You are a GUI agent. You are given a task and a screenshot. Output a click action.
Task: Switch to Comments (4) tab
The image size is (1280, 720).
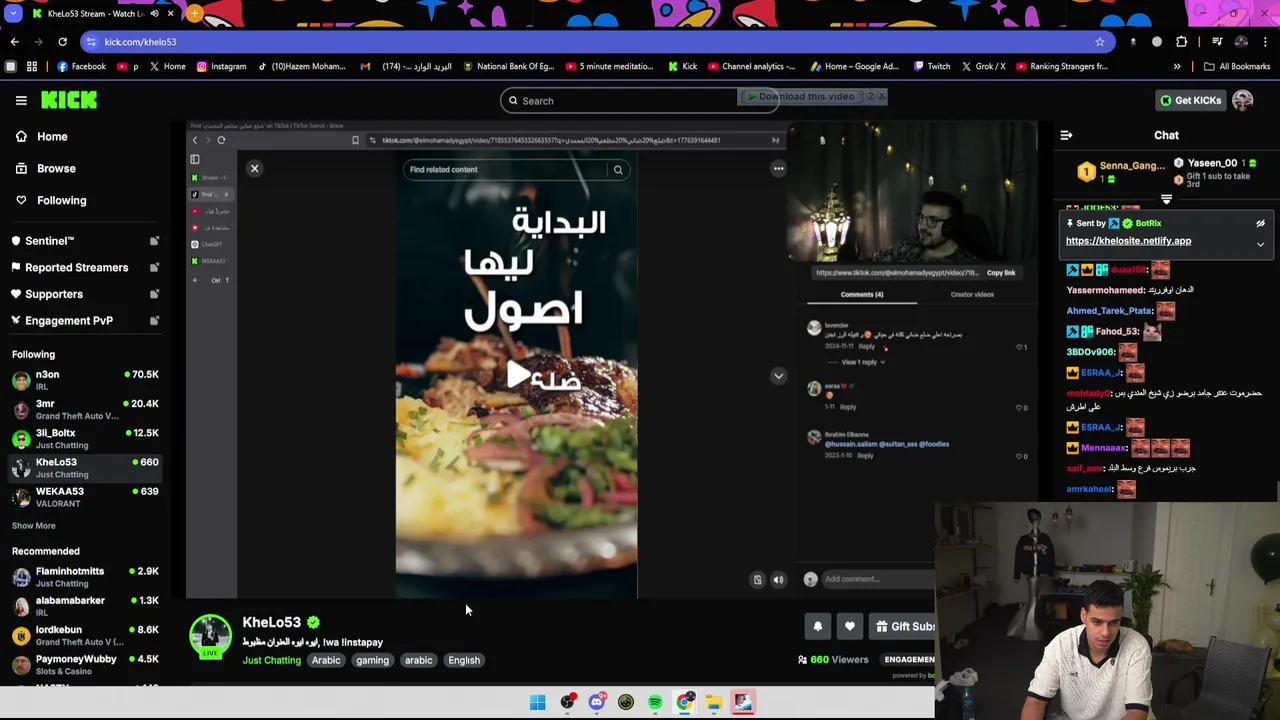[862, 294]
